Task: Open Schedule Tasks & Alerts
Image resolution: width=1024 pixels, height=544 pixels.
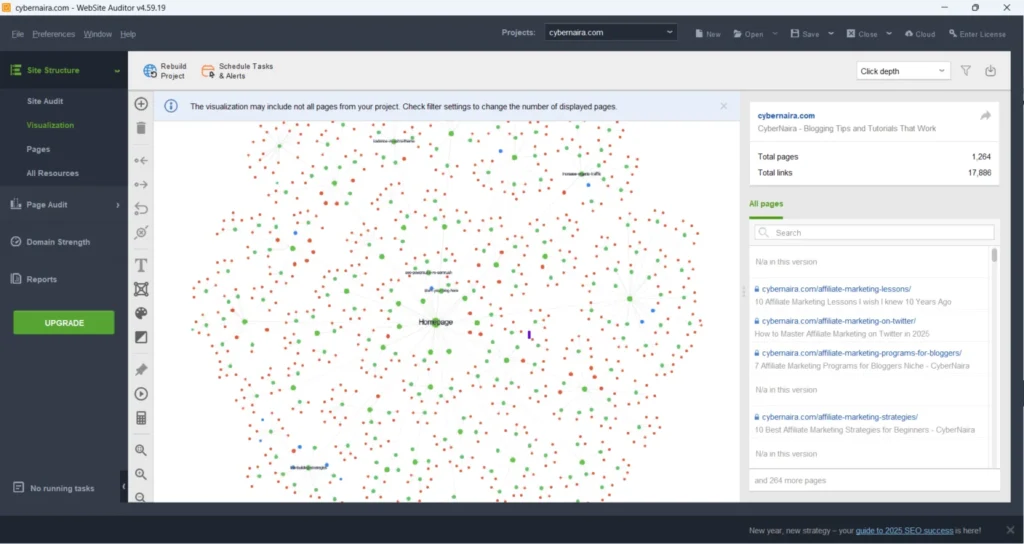Action: point(237,71)
